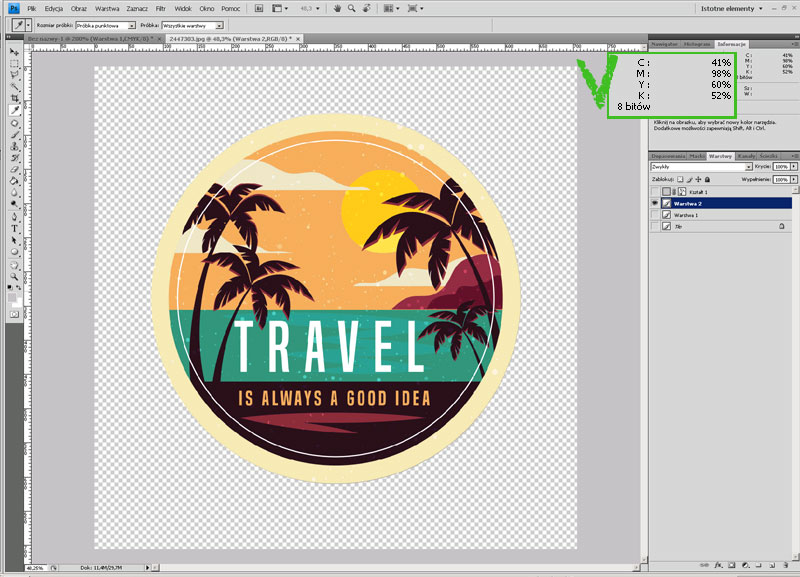Show the Kształt 1 layer

(x=654, y=191)
